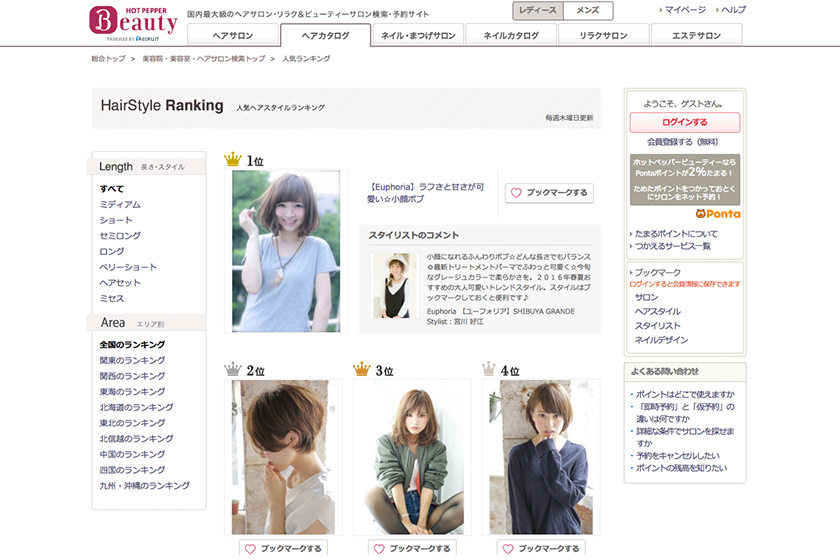Click the ヘアサロン検索トップ breadcrumb
This screenshot has height=560, width=840.
(204, 58)
